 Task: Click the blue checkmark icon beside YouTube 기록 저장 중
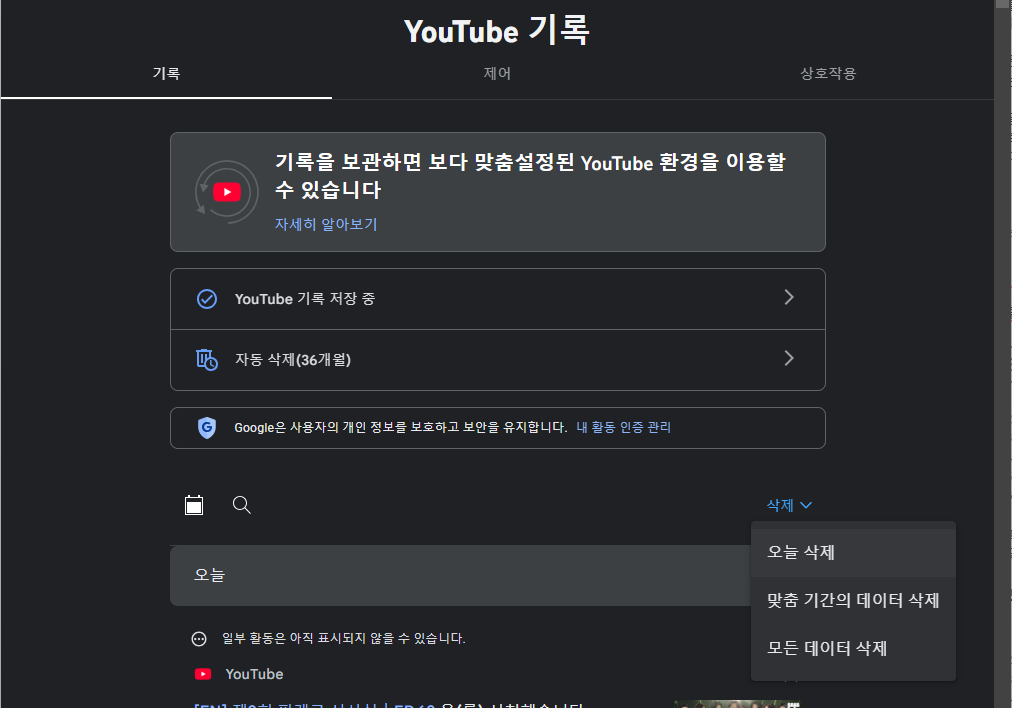coord(207,299)
